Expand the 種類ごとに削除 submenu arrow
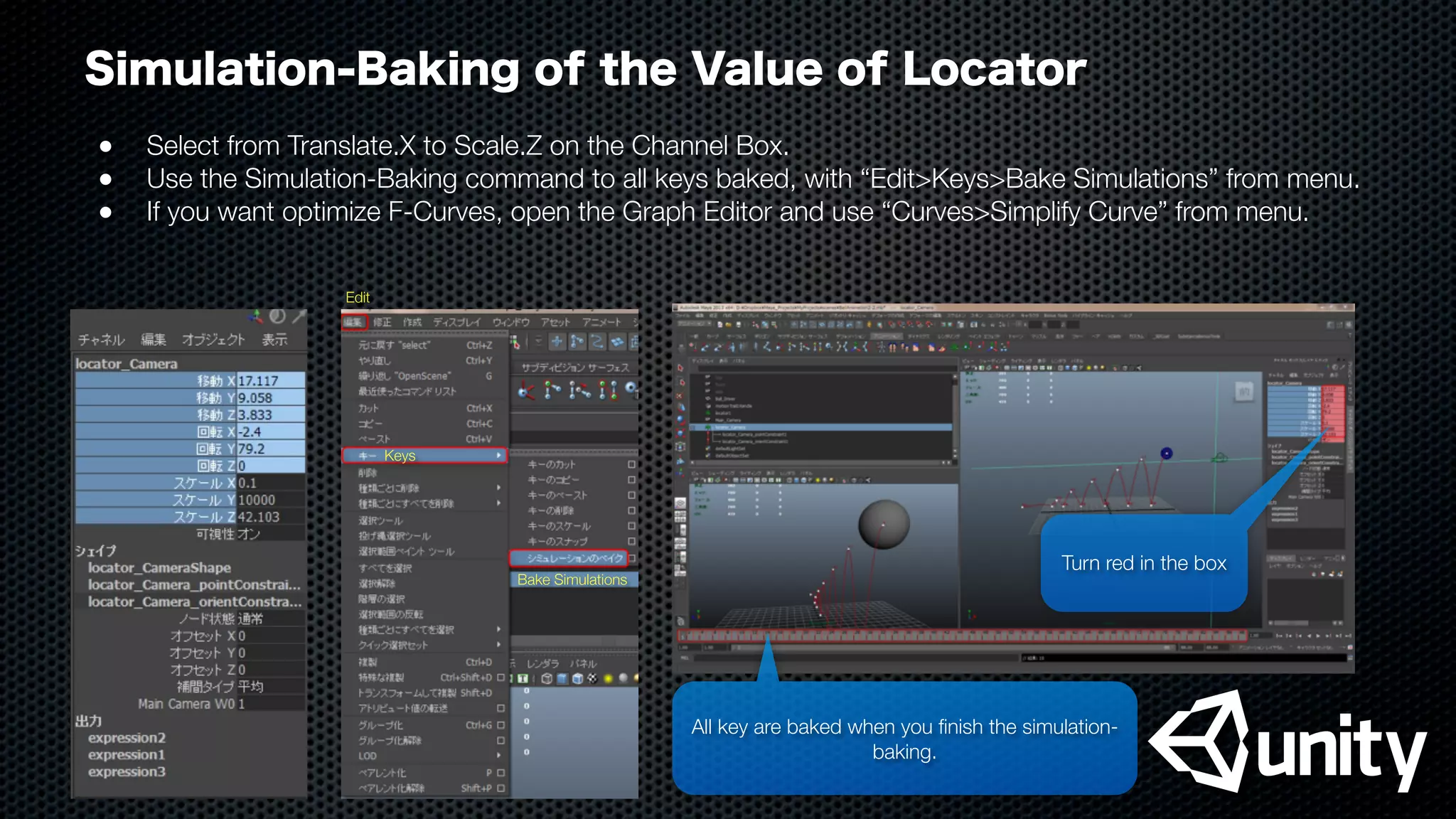The image size is (1456, 819). click(499, 488)
